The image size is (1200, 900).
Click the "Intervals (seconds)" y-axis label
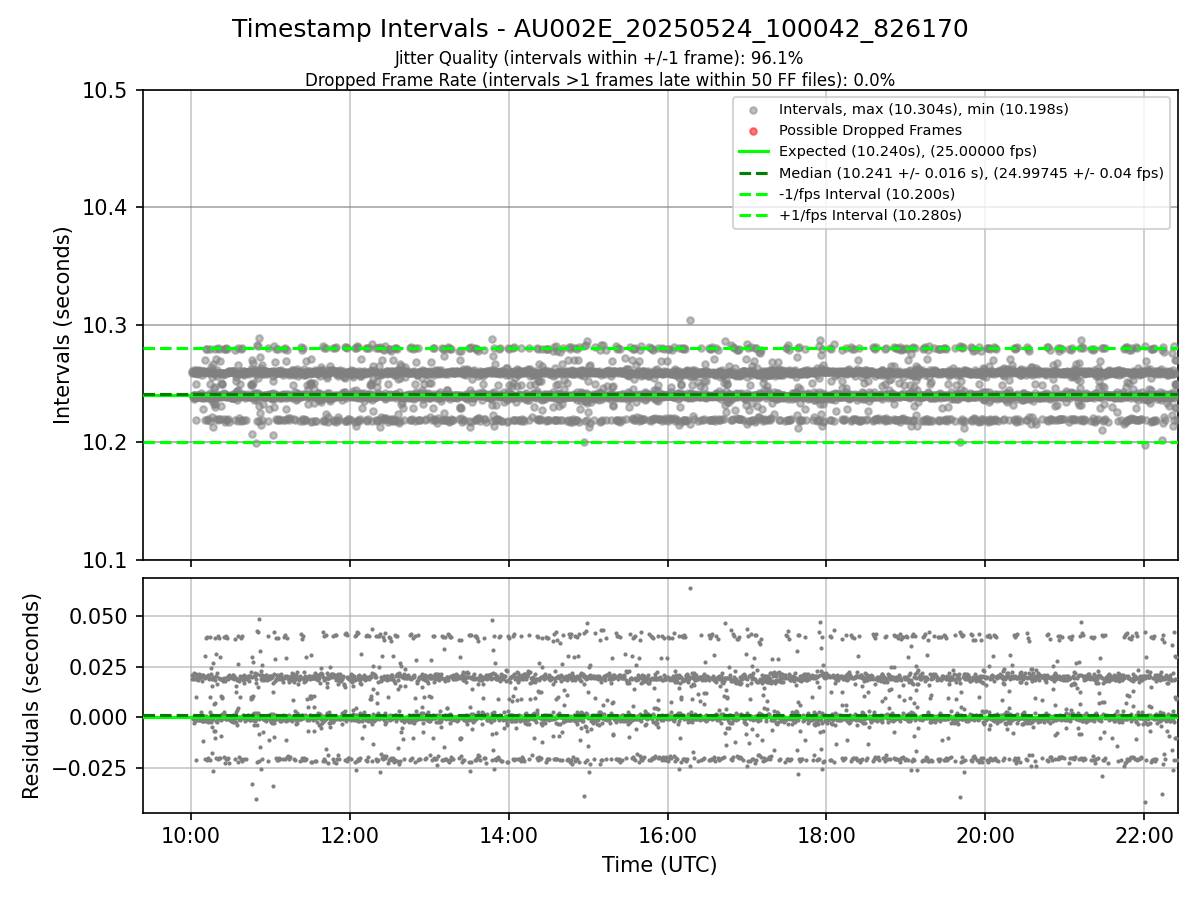pos(63,325)
